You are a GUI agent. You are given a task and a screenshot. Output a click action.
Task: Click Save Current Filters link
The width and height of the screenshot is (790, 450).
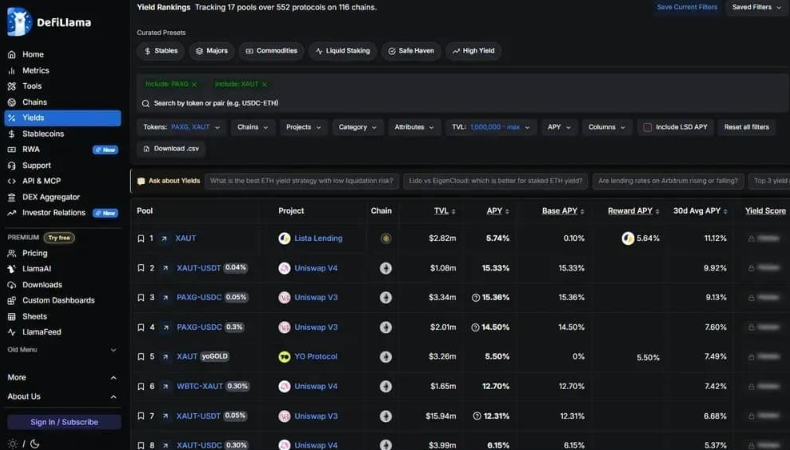coord(687,7)
